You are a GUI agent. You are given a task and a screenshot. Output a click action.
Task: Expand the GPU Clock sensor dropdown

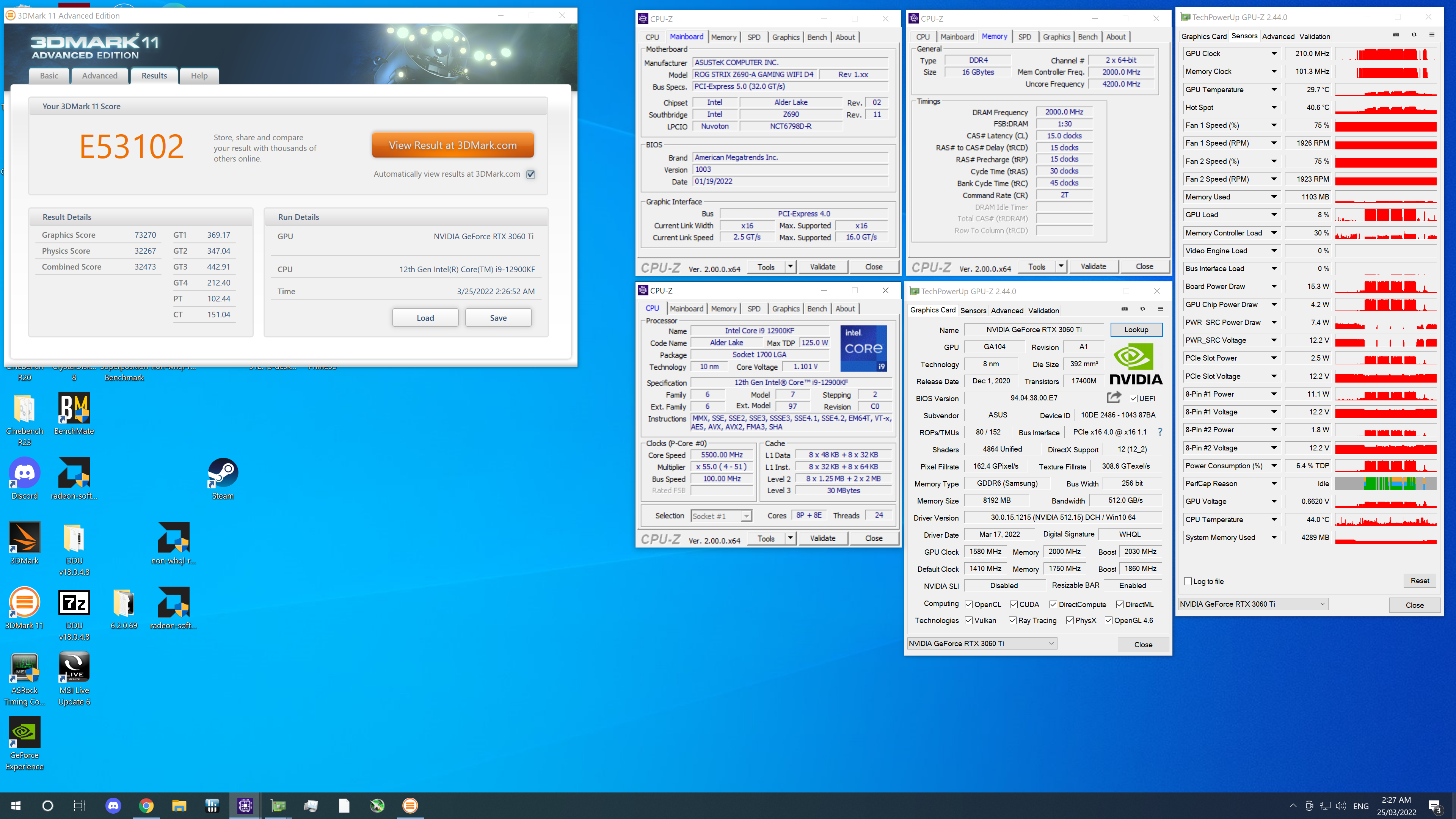(1274, 54)
